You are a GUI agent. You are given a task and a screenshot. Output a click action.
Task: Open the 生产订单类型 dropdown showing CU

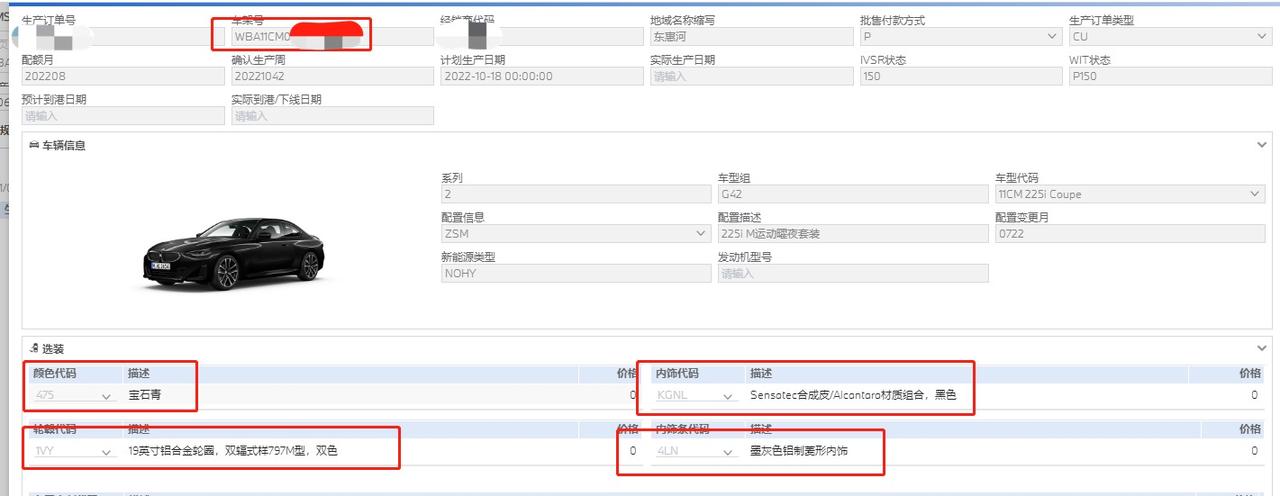tap(1169, 36)
